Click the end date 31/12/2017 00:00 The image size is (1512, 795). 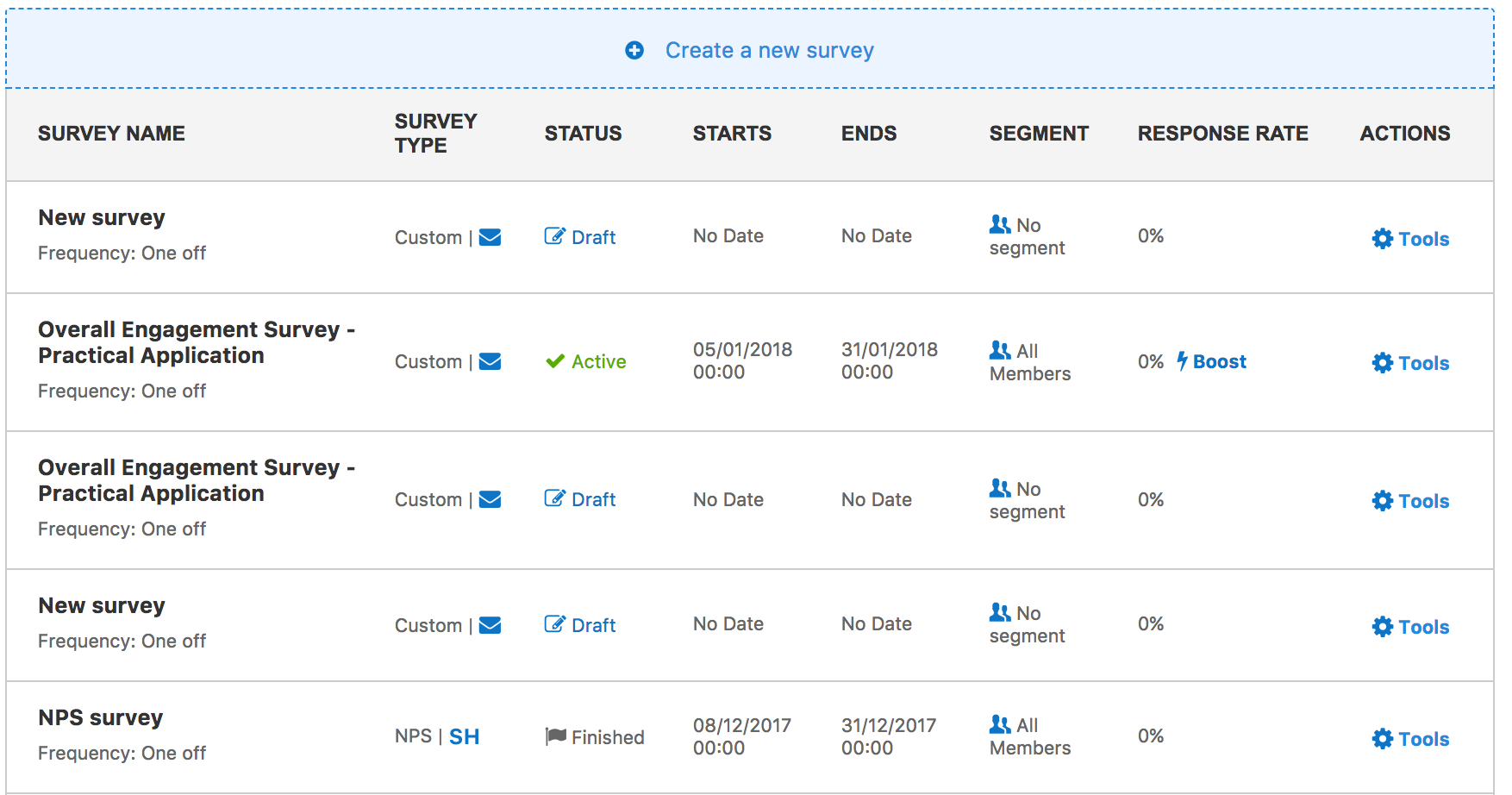pyautogui.click(x=889, y=736)
